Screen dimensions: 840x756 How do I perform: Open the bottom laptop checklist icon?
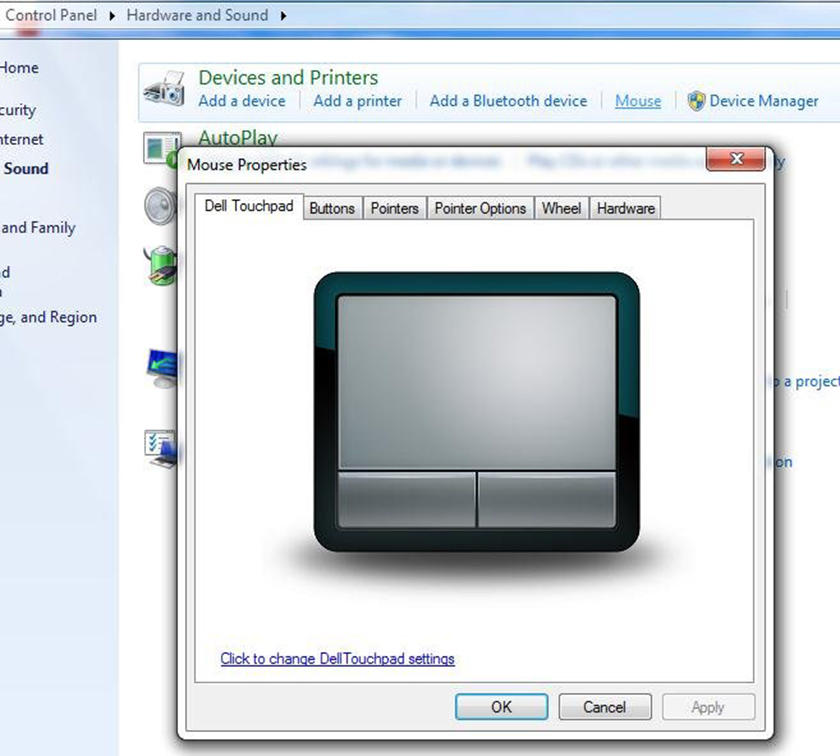tap(160, 448)
